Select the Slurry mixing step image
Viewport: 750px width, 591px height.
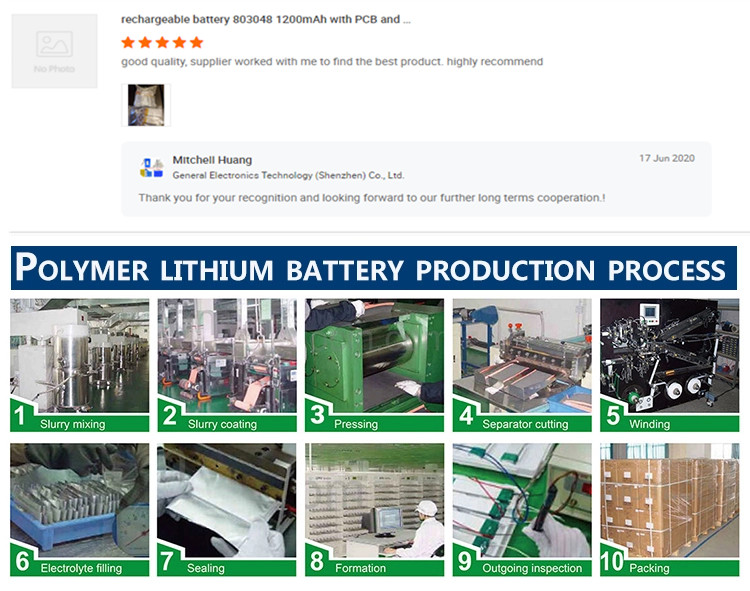[x=79, y=365]
